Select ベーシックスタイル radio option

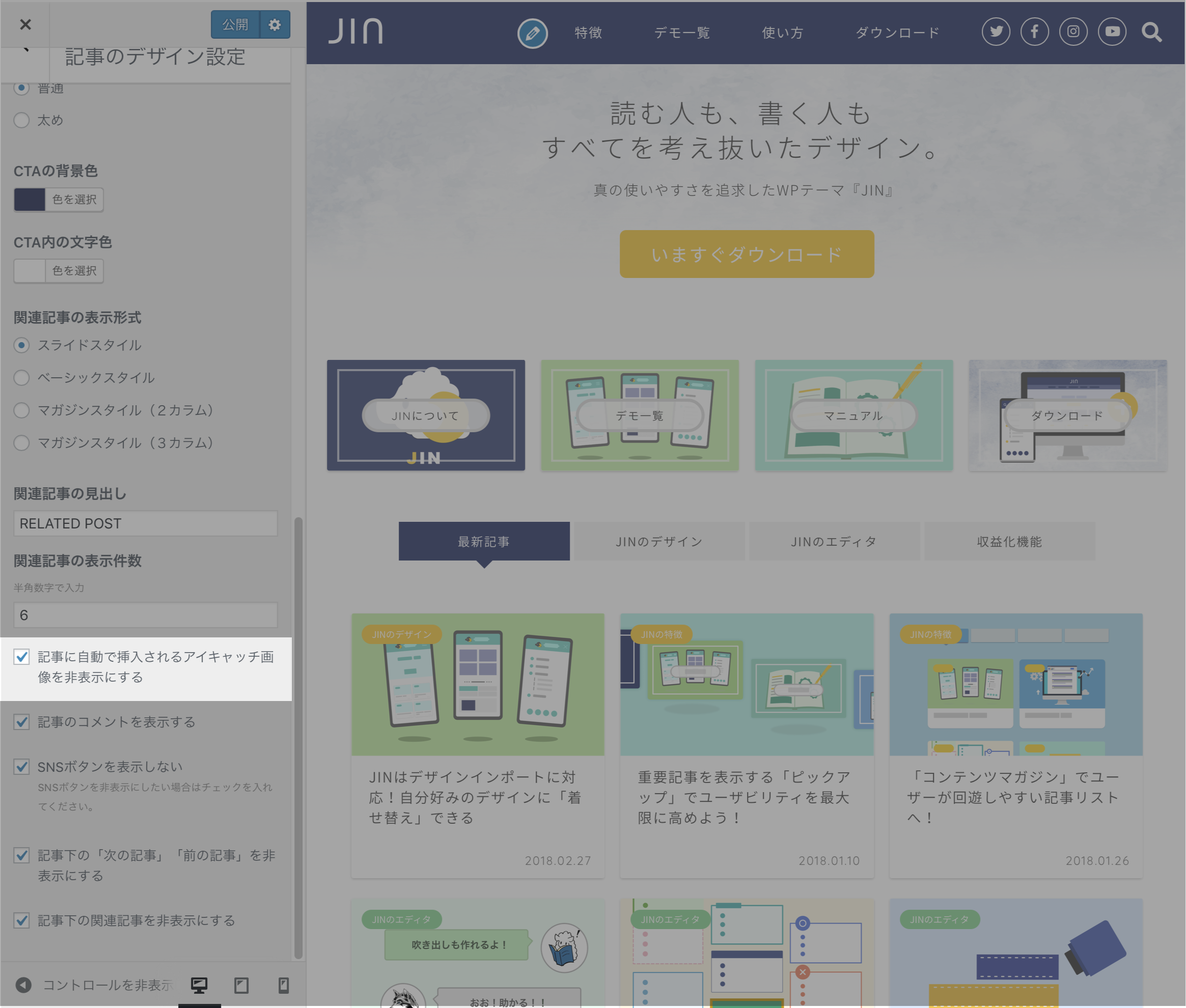22,378
